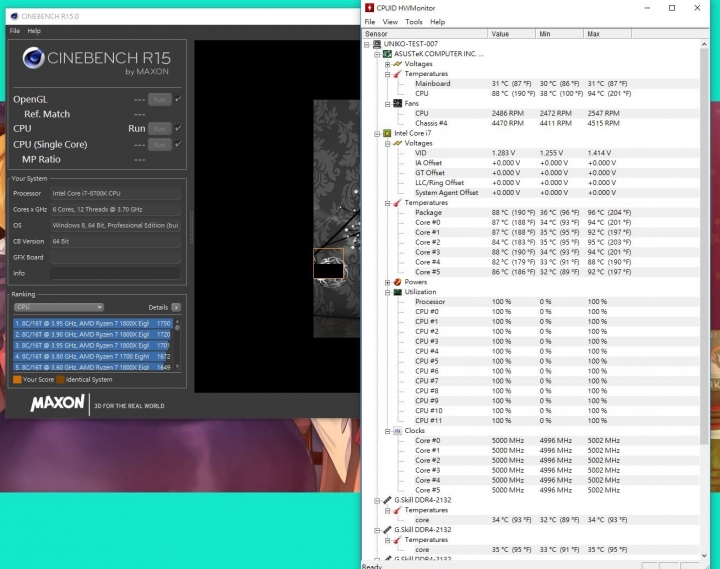Click the Intel Core i7 Temperatures icon
This screenshot has height=569, width=720.
click(398, 203)
